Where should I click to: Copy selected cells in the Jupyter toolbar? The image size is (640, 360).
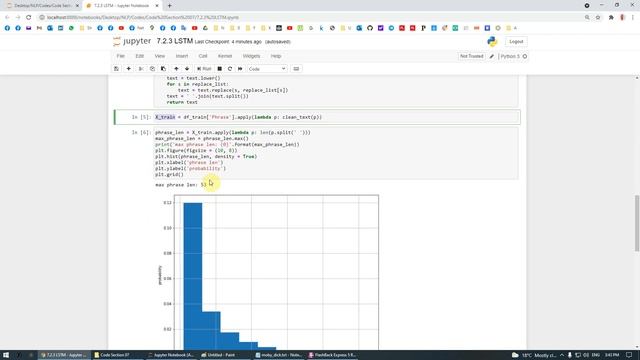[x=152, y=69]
